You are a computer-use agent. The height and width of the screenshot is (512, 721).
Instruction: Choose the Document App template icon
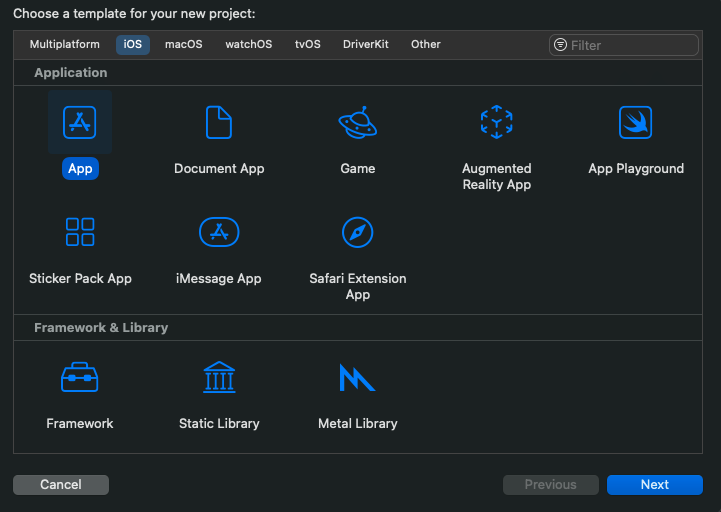(219, 122)
